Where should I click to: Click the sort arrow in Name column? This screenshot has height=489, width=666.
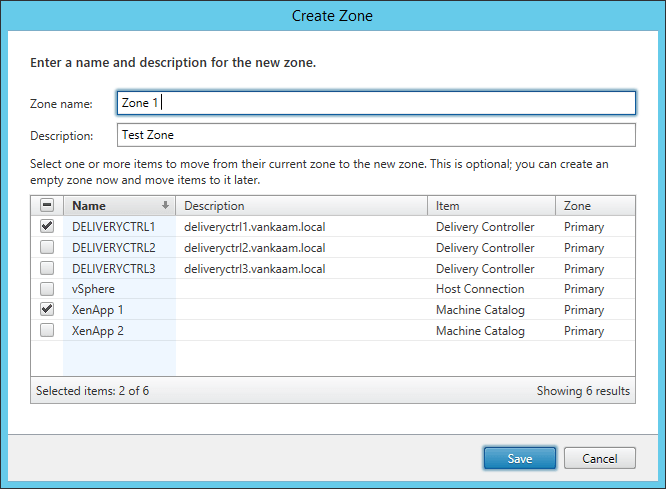point(166,206)
